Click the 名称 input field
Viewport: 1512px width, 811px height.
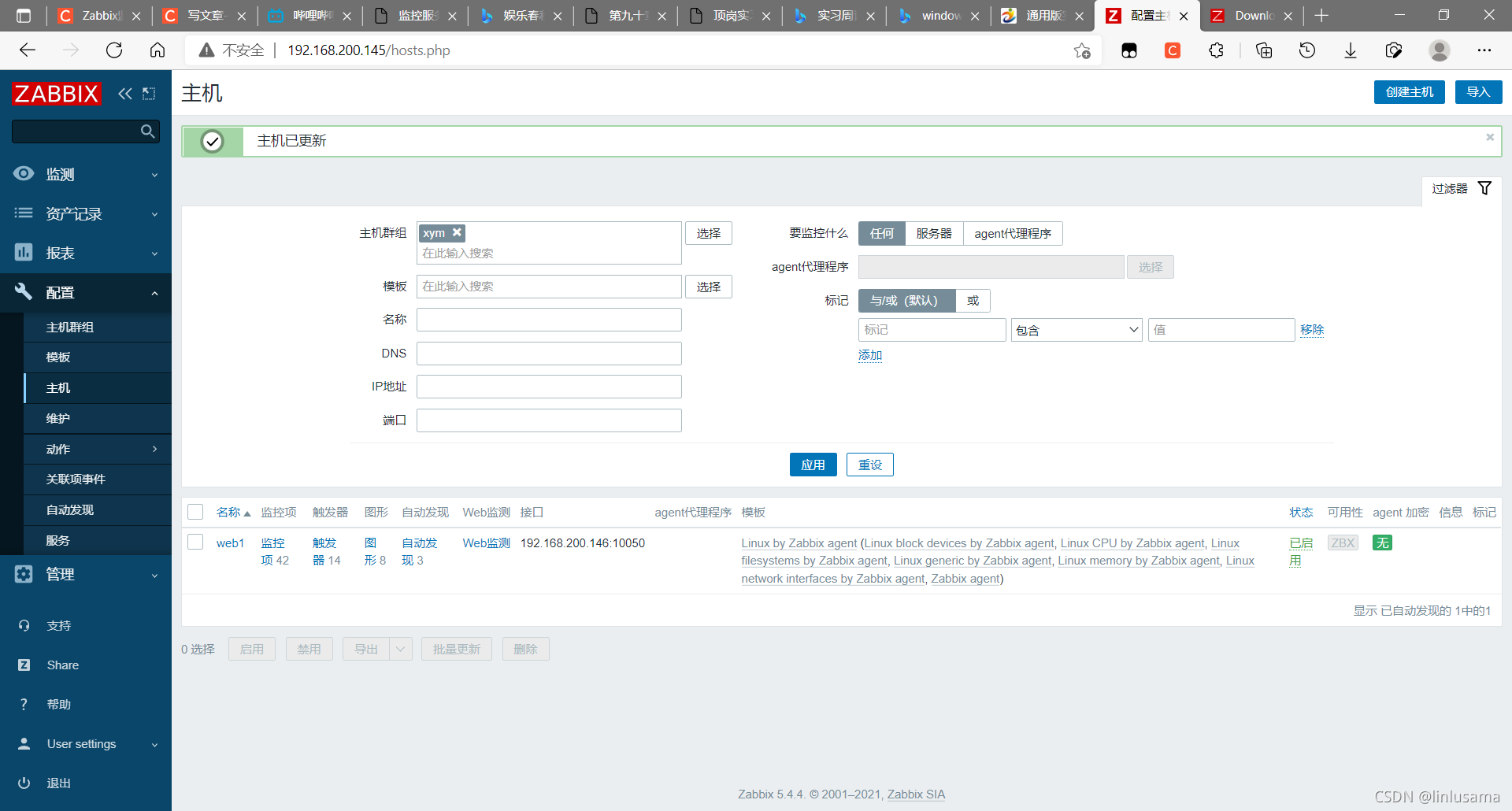[x=549, y=320]
